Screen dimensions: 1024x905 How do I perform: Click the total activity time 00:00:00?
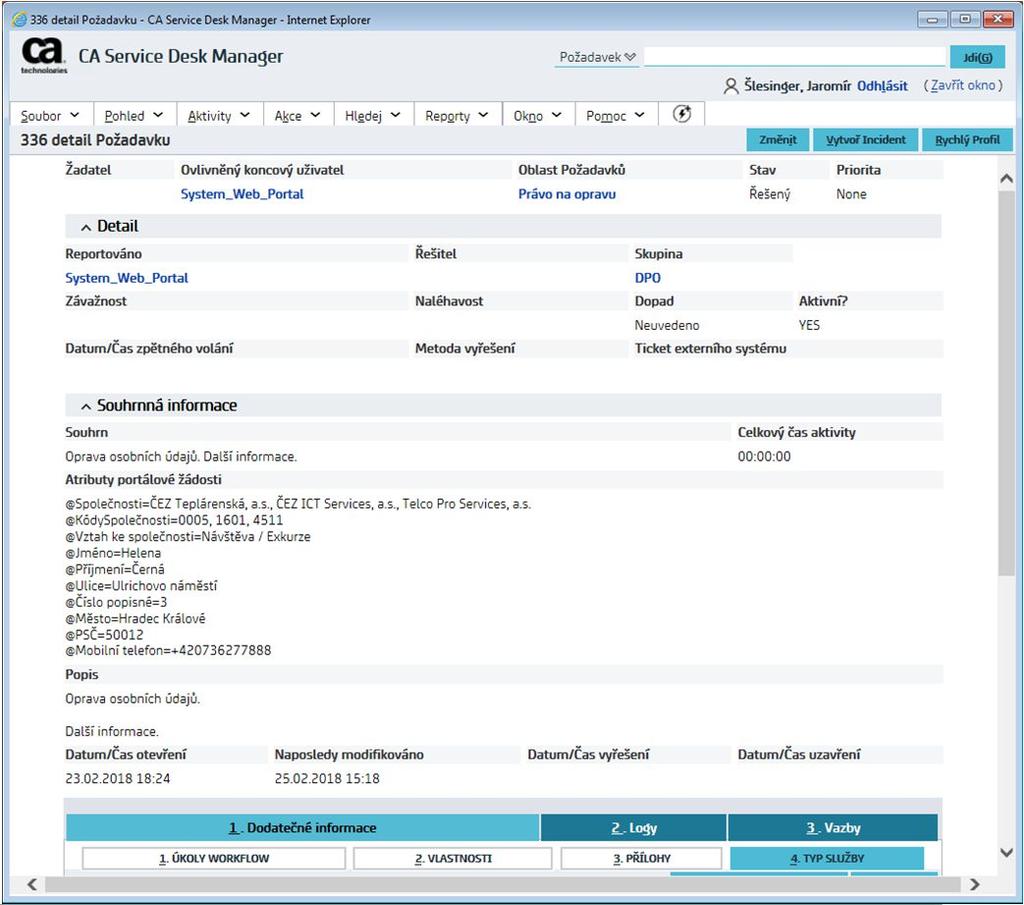point(764,456)
